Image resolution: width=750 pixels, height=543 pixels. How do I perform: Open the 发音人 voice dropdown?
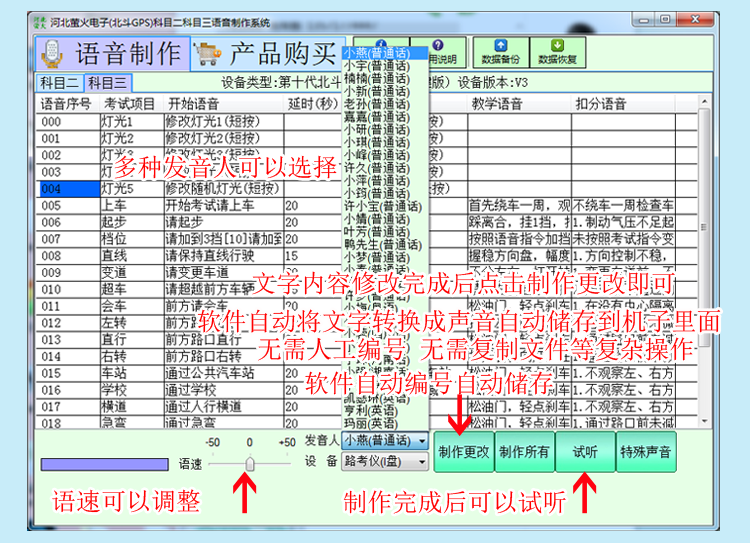[423, 441]
